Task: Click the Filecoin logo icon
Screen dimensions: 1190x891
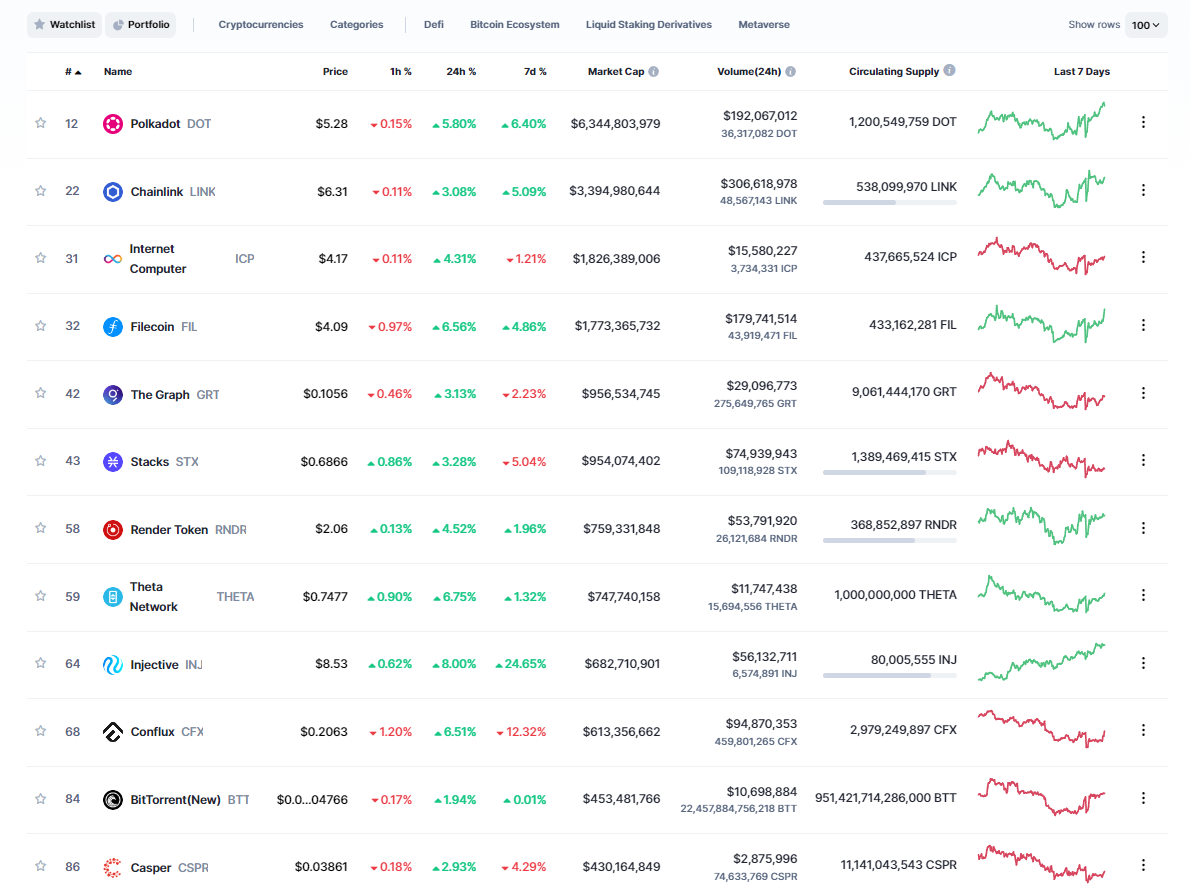Action: [x=113, y=327]
